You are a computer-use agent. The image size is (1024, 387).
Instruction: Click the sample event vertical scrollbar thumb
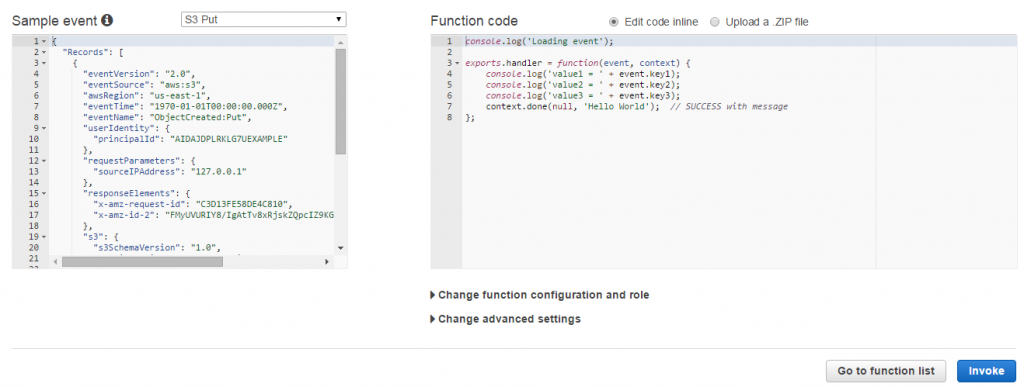[x=340, y=101]
